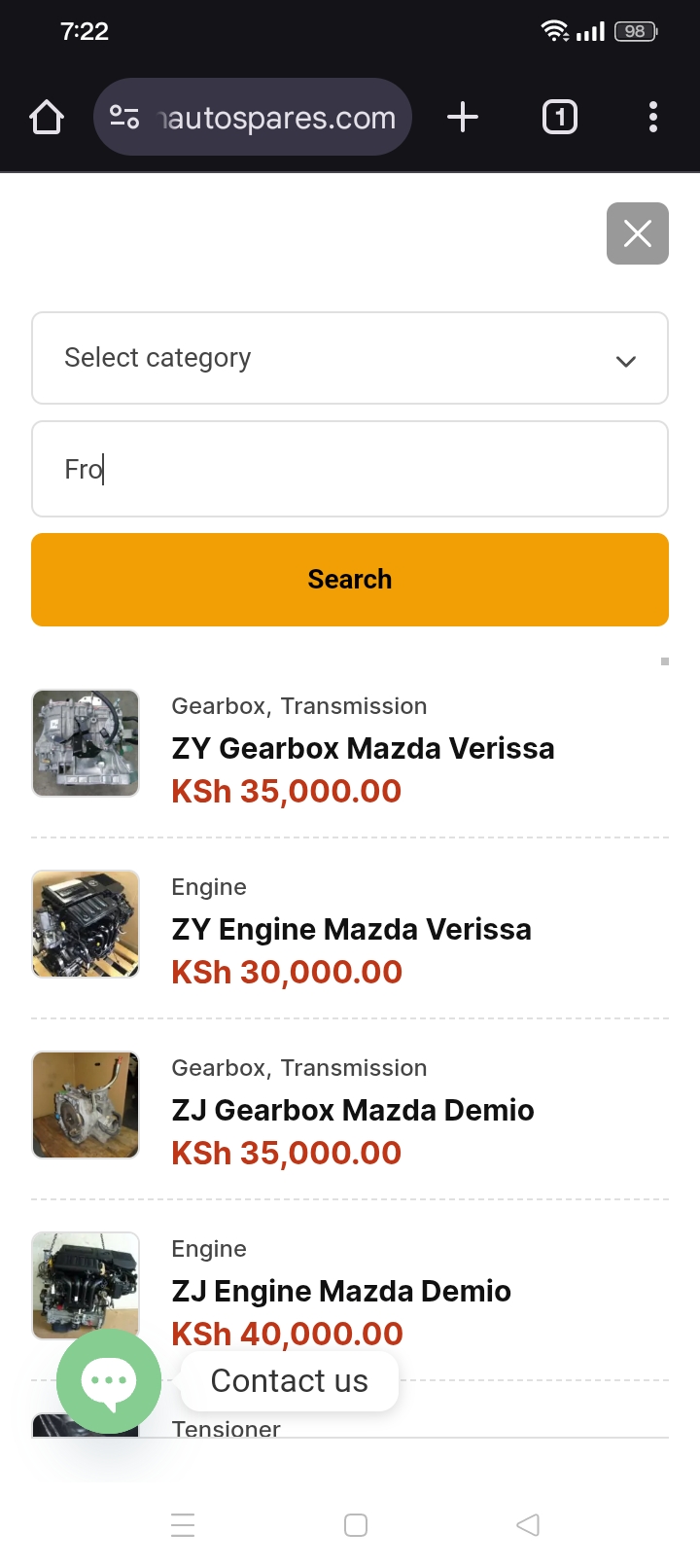The image size is (700, 1568).
Task: Open browser three-dot menu
Action: point(653,118)
